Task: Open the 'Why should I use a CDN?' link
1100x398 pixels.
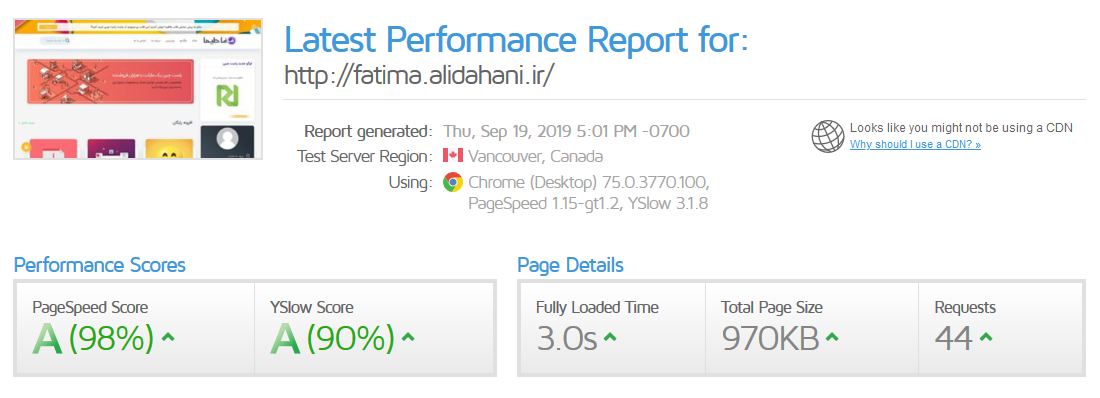Action: [915, 145]
